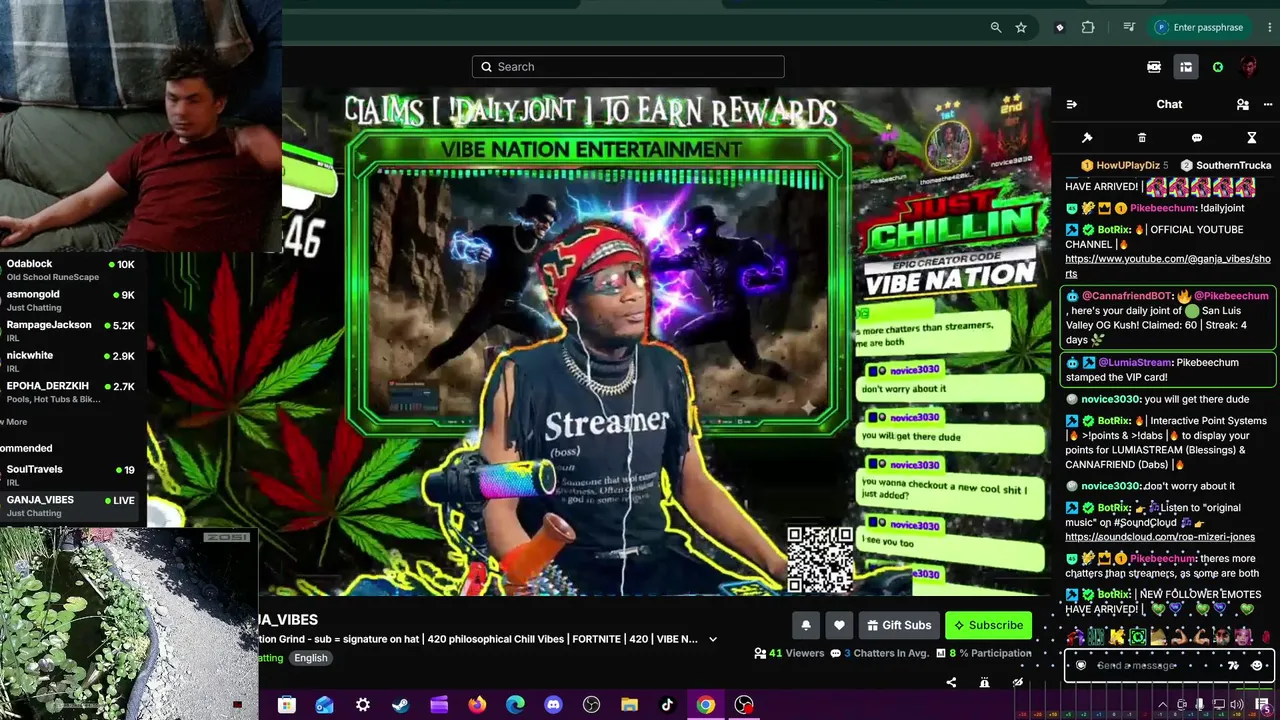Open Windows Settings from the taskbar
The height and width of the screenshot is (720, 1280).
[362, 705]
